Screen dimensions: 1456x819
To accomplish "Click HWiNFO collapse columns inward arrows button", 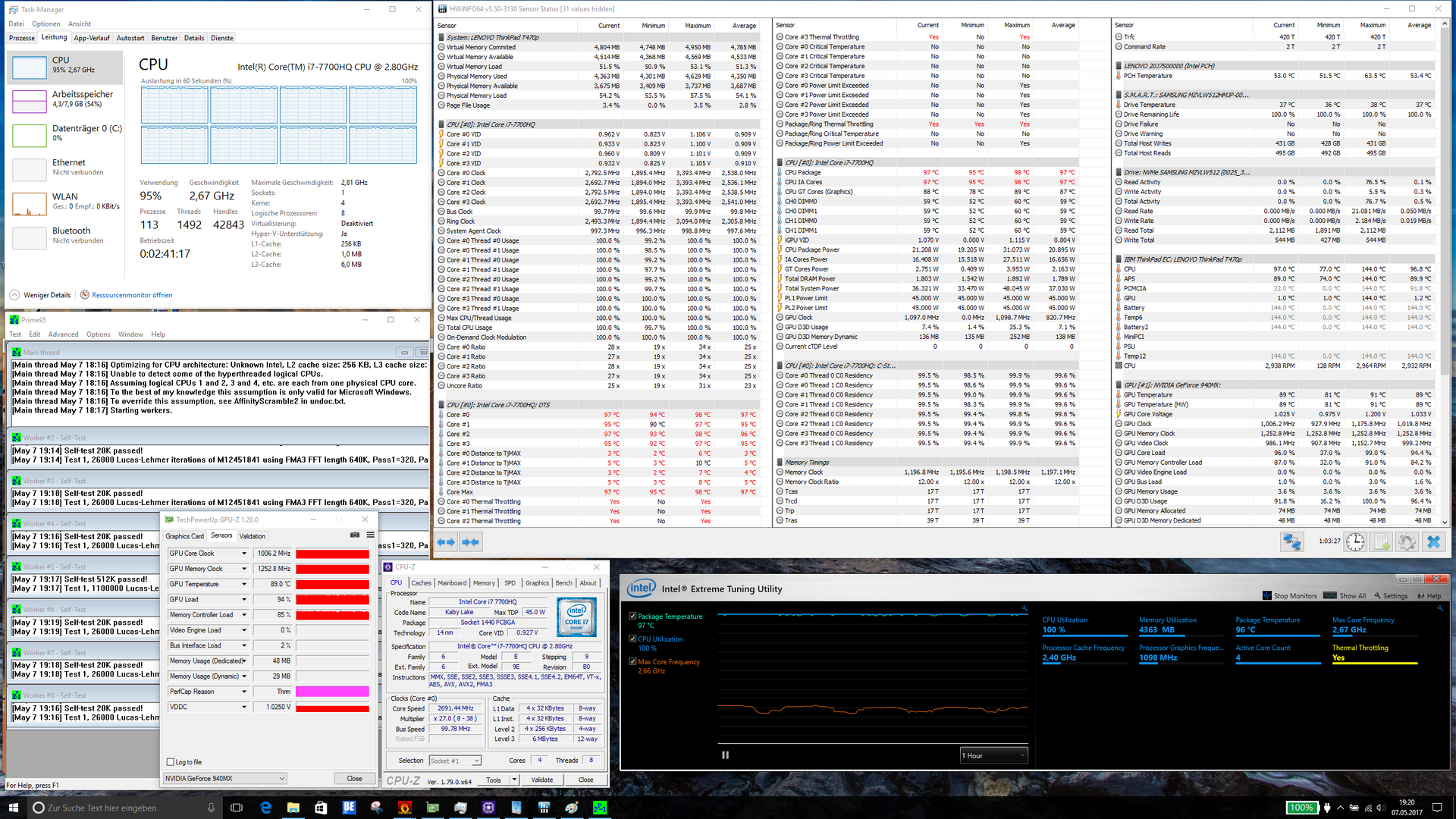I will point(471,542).
